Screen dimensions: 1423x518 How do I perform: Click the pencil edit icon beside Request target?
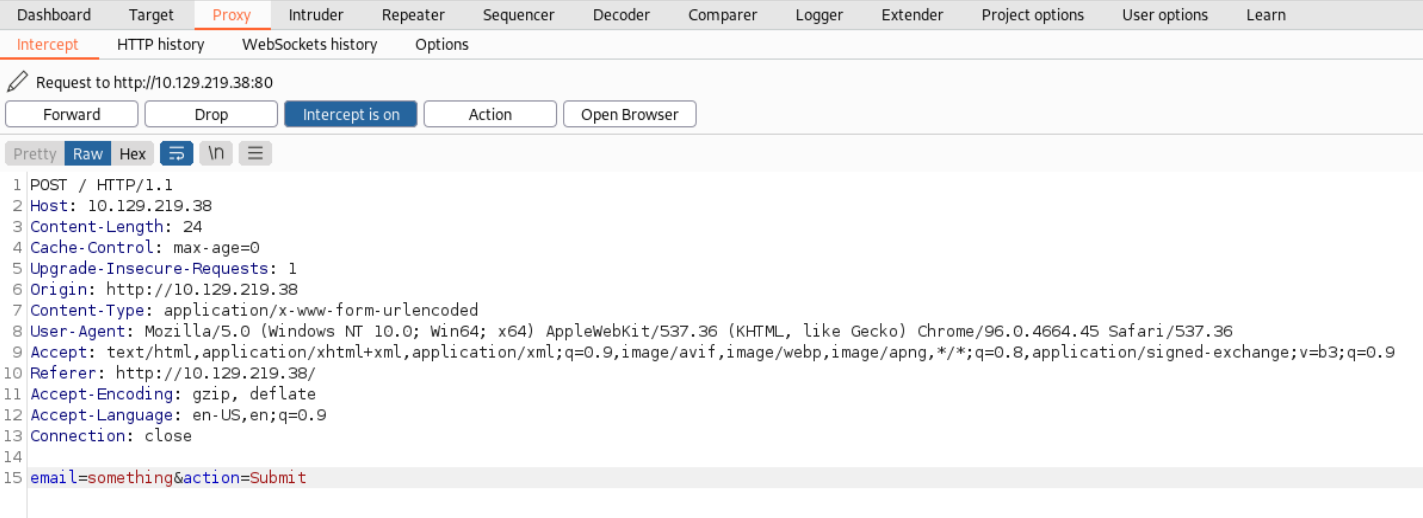click(x=18, y=82)
